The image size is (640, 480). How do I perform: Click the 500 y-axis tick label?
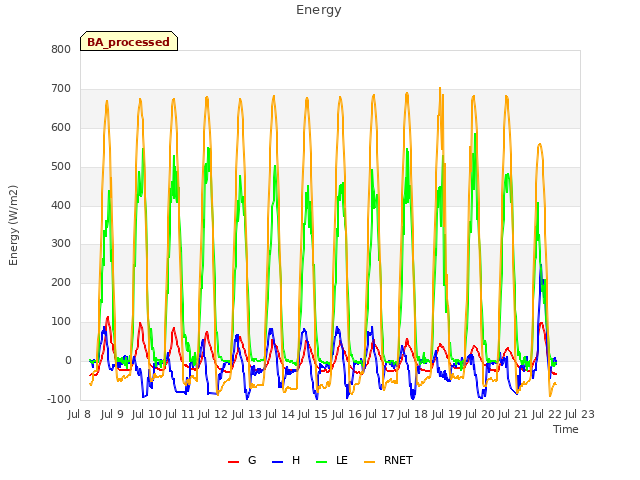point(61,167)
